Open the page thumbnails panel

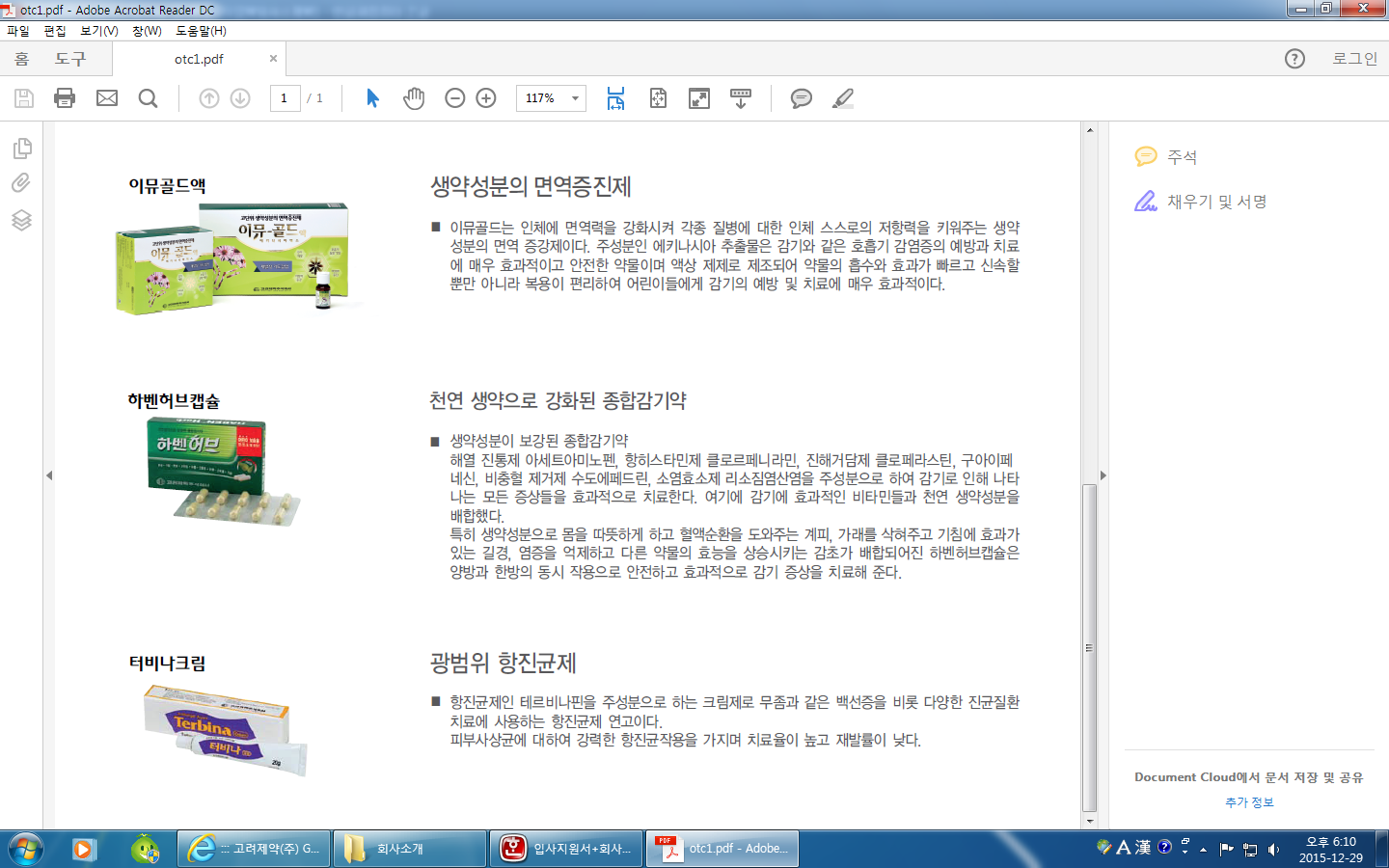pos(22,149)
